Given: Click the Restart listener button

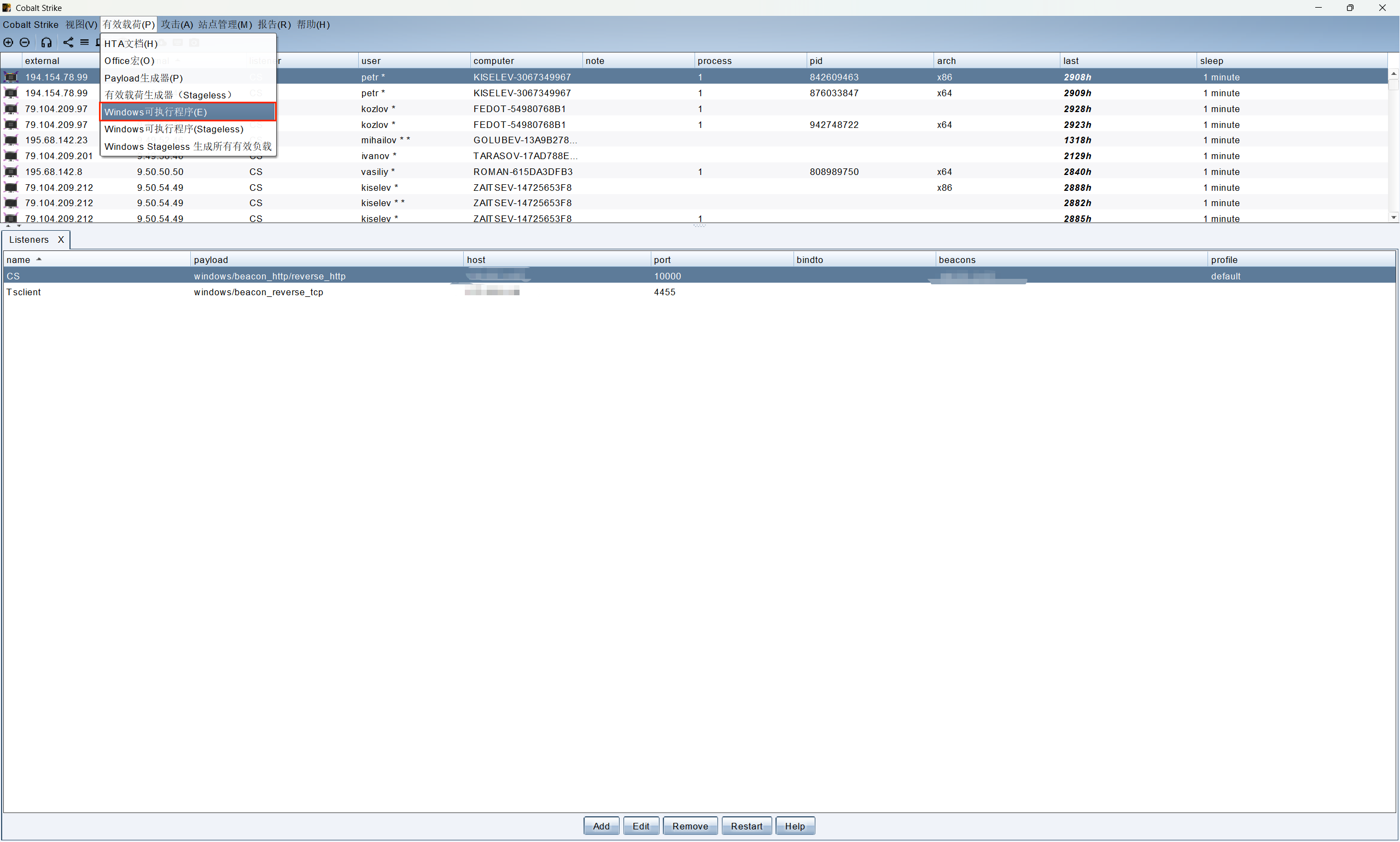Looking at the screenshot, I should [746, 826].
